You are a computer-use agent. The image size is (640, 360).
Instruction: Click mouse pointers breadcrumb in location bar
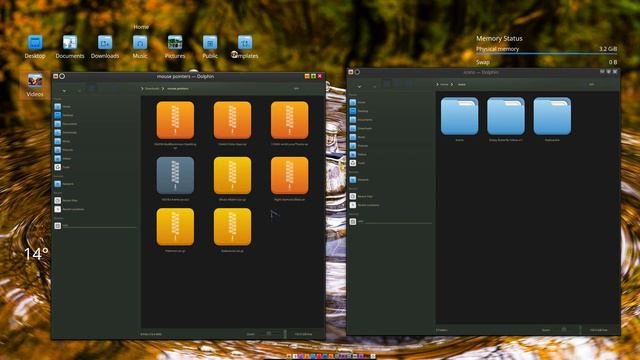click(x=178, y=89)
